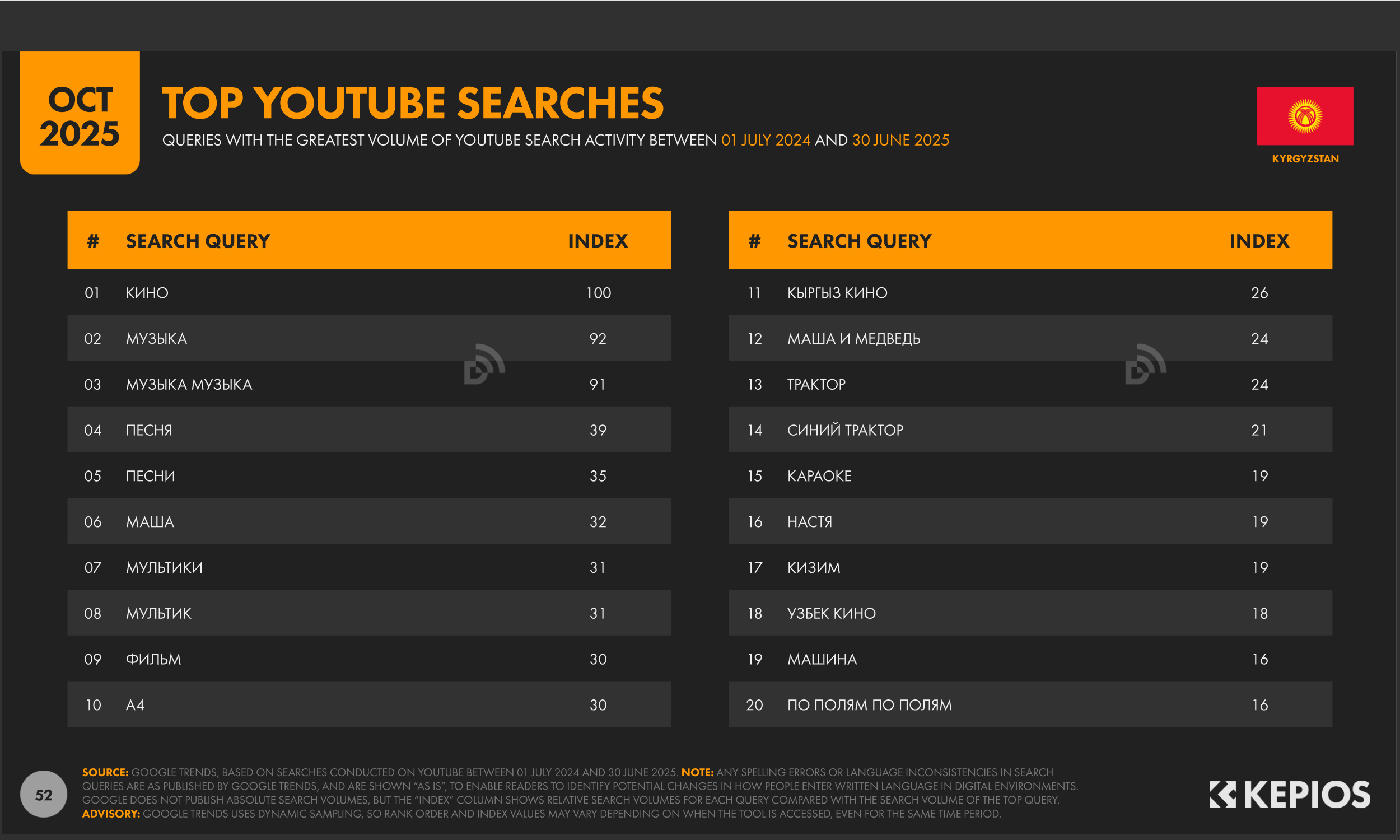
Task: Click the OCT 2025 date badge
Action: (x=80, y=116)
